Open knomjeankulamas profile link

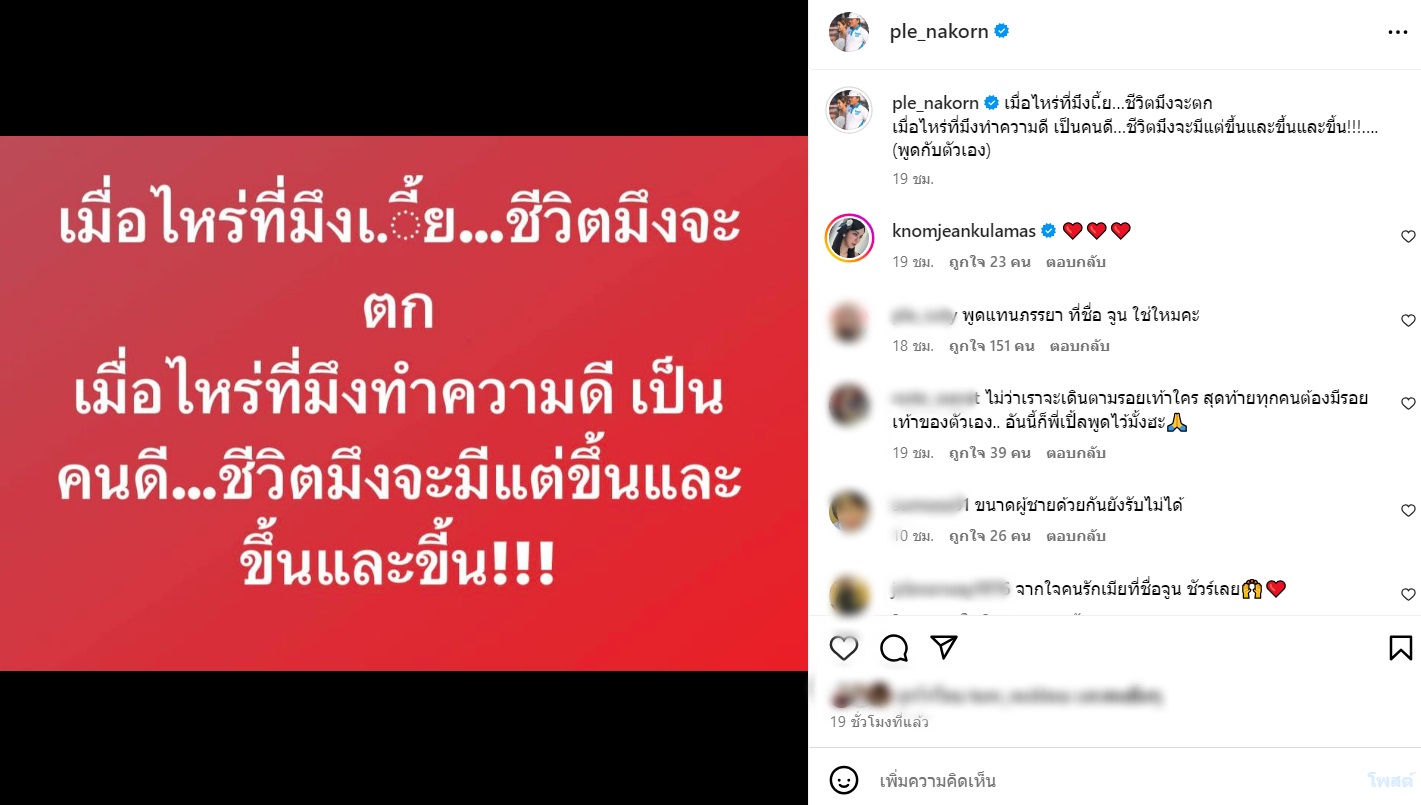click(x=965, y=231)
